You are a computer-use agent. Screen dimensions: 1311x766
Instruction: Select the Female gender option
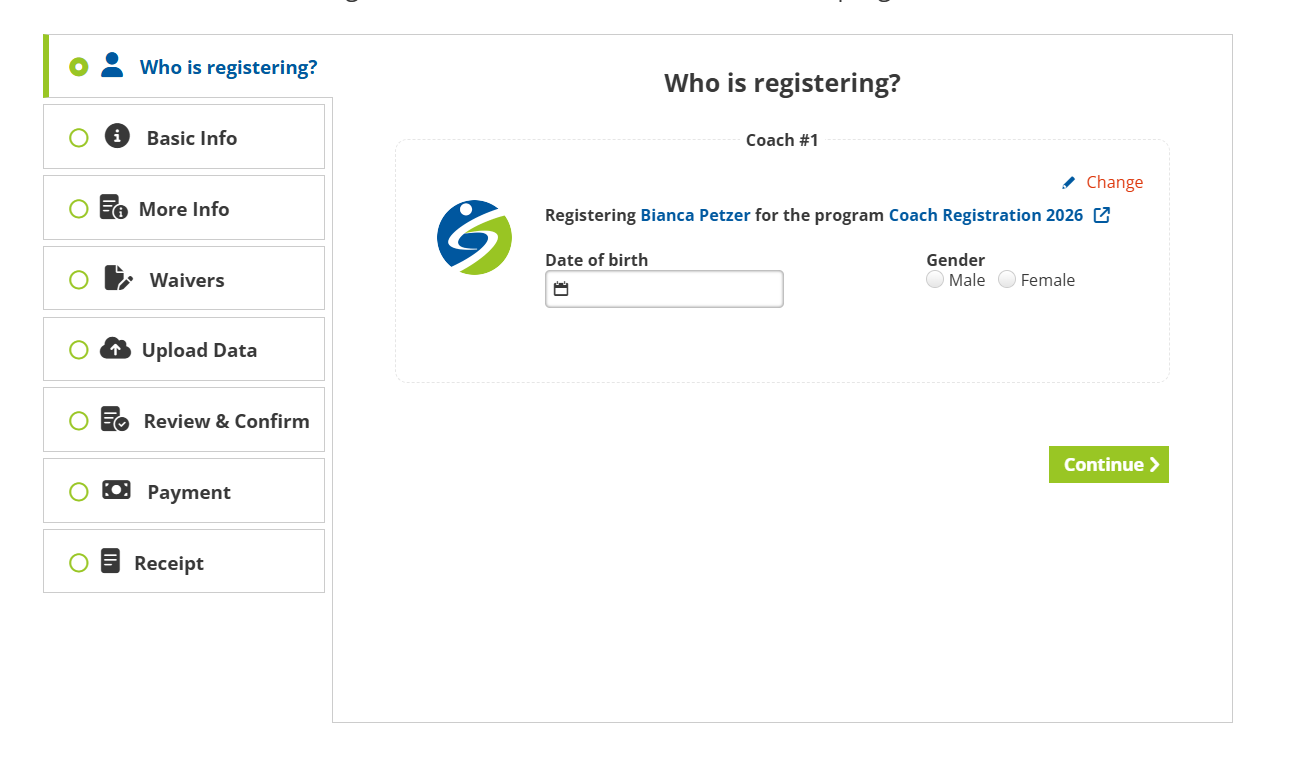1007,280
